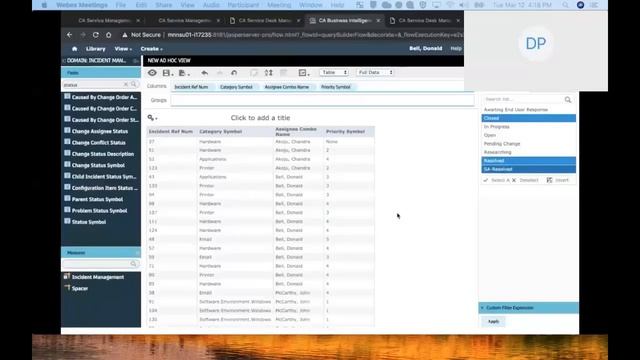
Task: Click the Undo All icon
Action: click(234, 73)
